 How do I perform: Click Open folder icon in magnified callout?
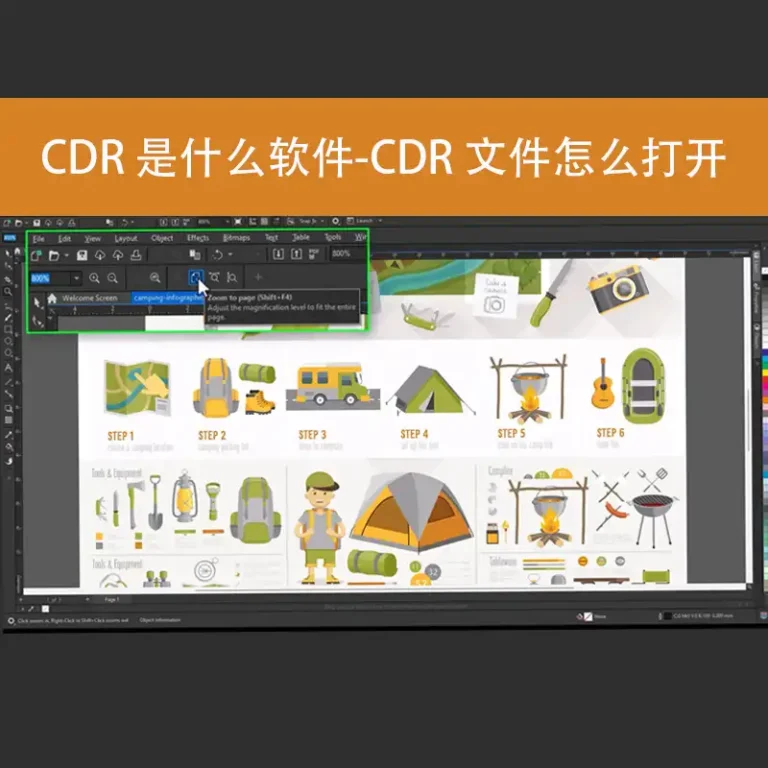[54, 255]
